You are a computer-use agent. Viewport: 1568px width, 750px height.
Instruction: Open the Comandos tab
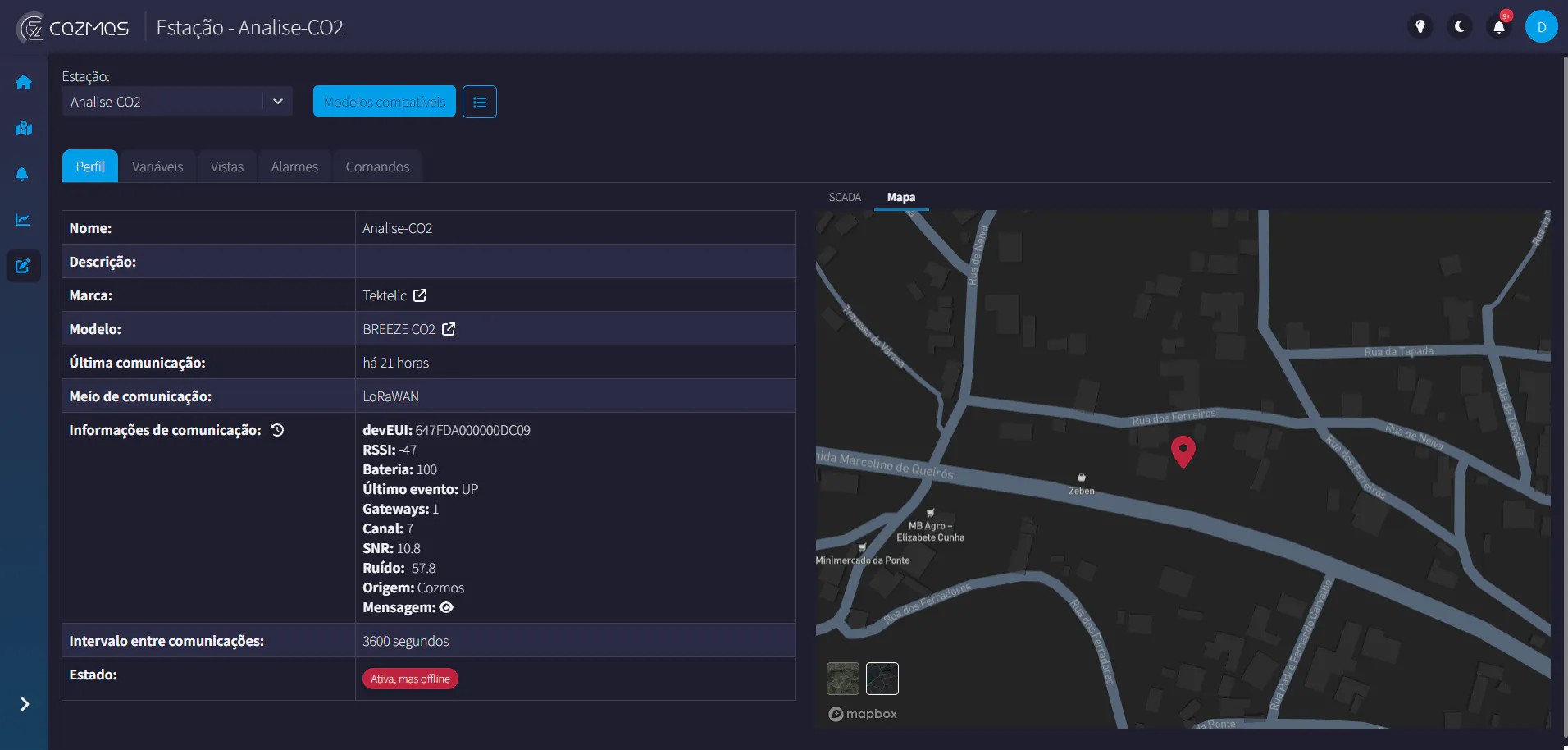pyautogui.click(x=377, y=167)
